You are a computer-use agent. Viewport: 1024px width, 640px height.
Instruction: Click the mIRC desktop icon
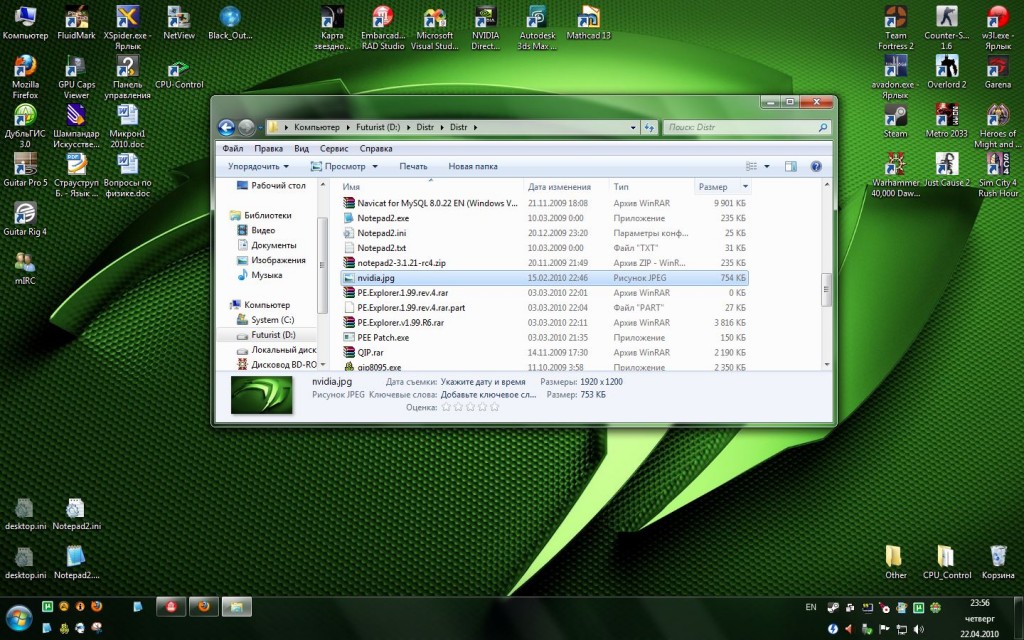pos(25,268)
